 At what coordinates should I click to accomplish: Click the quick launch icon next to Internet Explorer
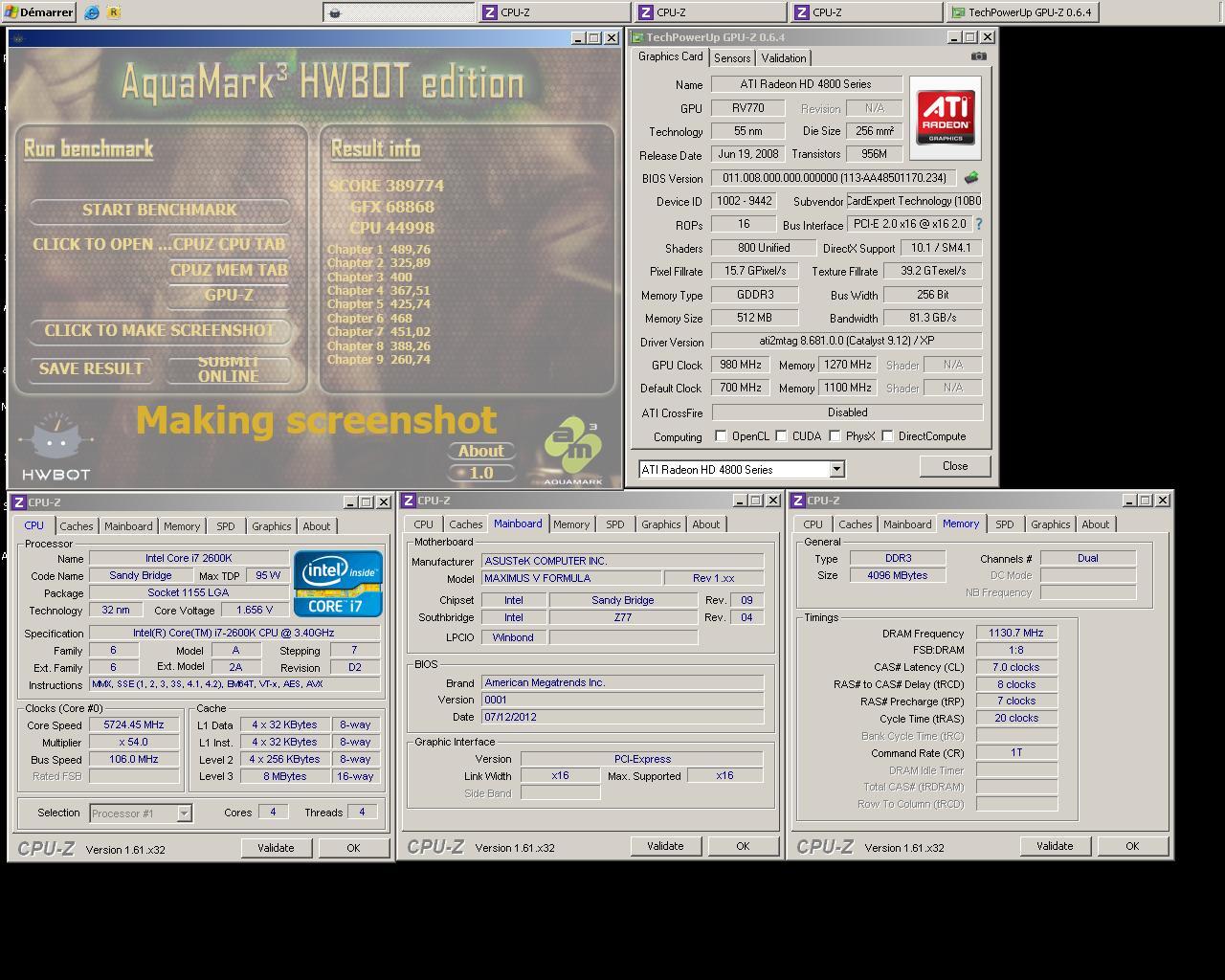pos(114,12)
